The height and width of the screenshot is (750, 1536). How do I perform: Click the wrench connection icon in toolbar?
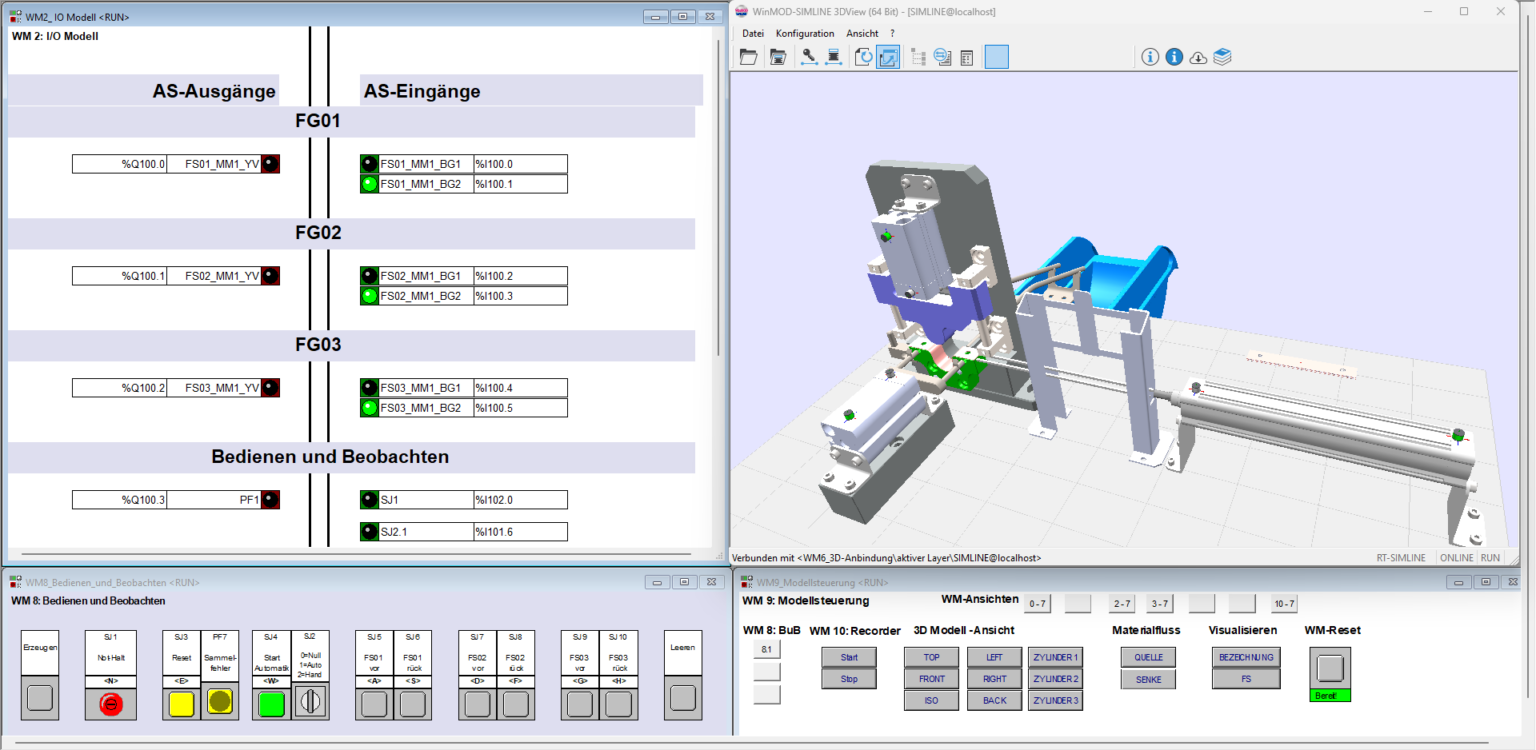pos(808,57)
